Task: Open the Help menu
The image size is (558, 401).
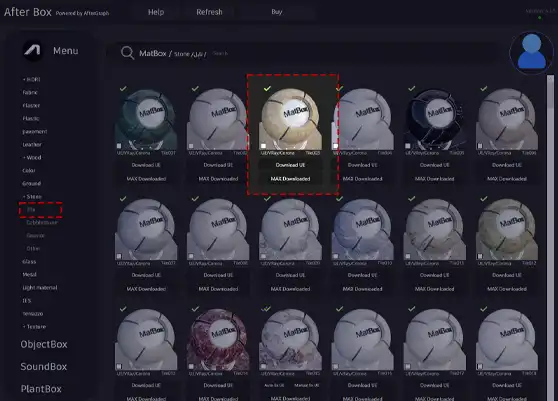Action: click(156, 12)
